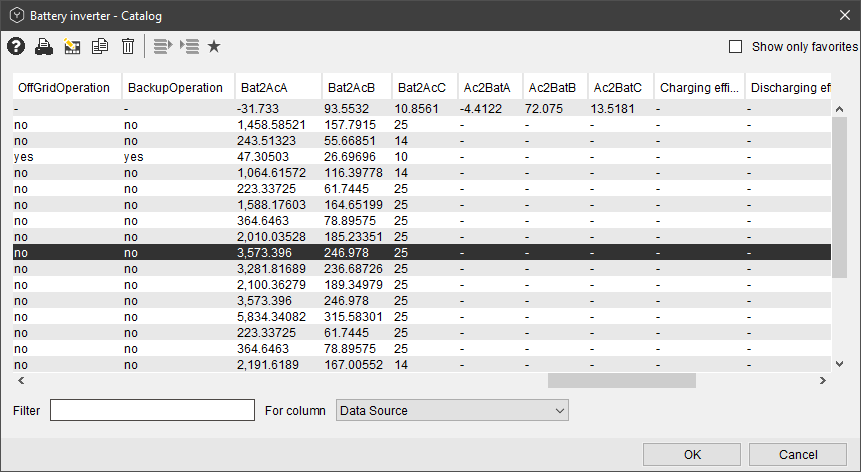Screen dimensions: 861x472
Task: Sort by OffGridOperation column header
Action: [65, 88]
